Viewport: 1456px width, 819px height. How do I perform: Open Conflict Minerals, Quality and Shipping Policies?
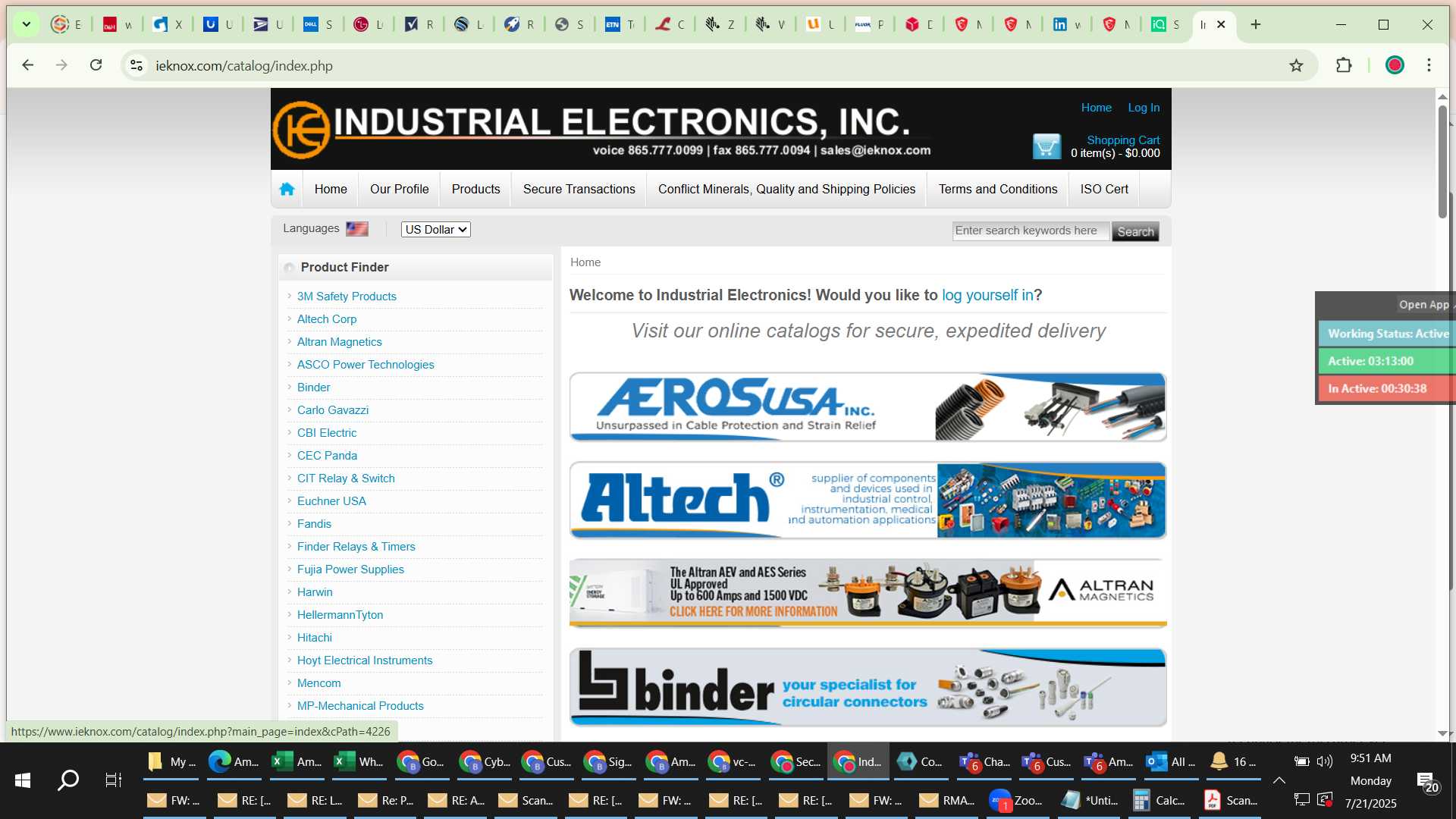pyautogui.click(x=786, y=189)
